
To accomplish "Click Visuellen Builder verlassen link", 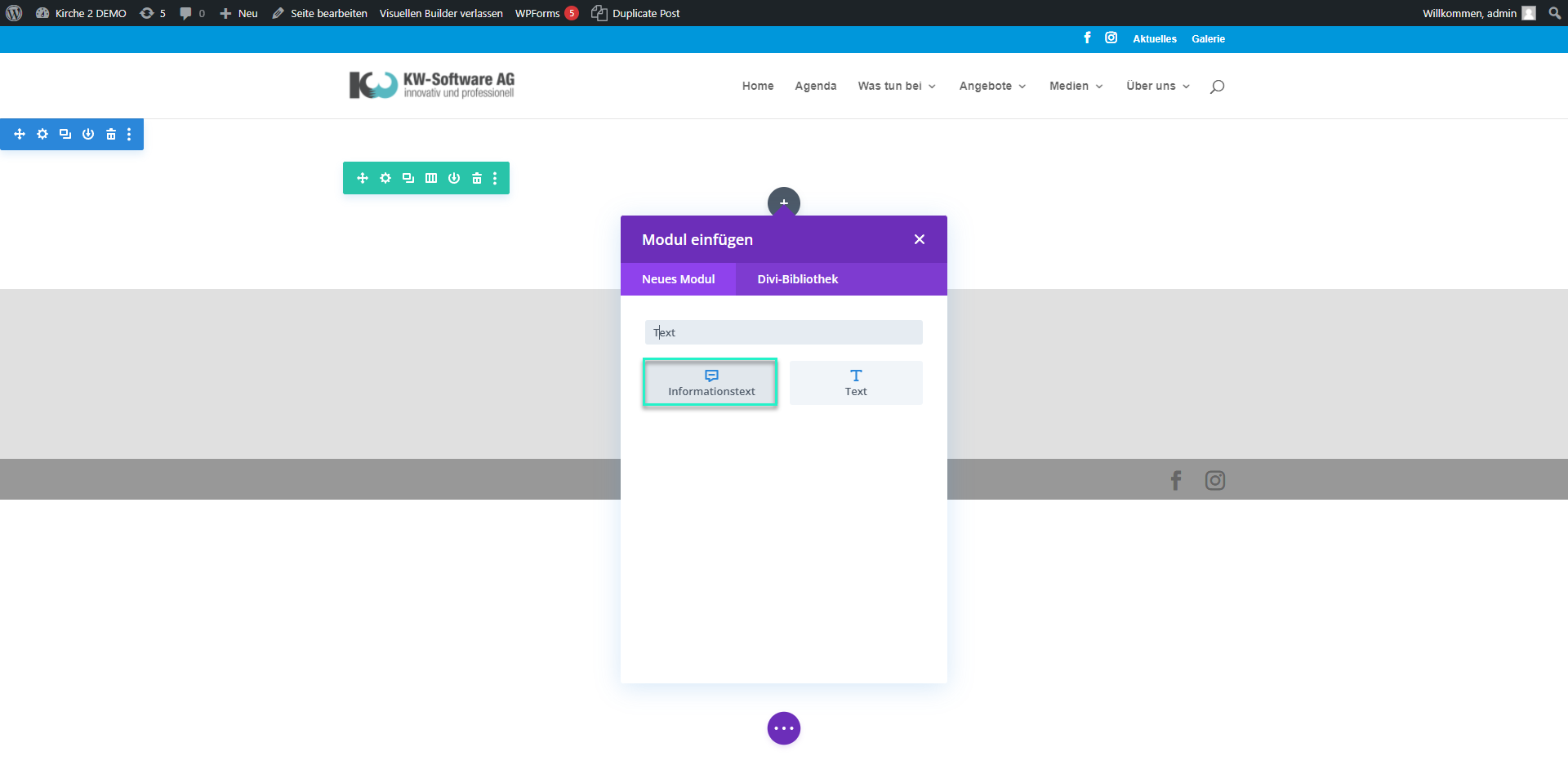I will 441,13.
